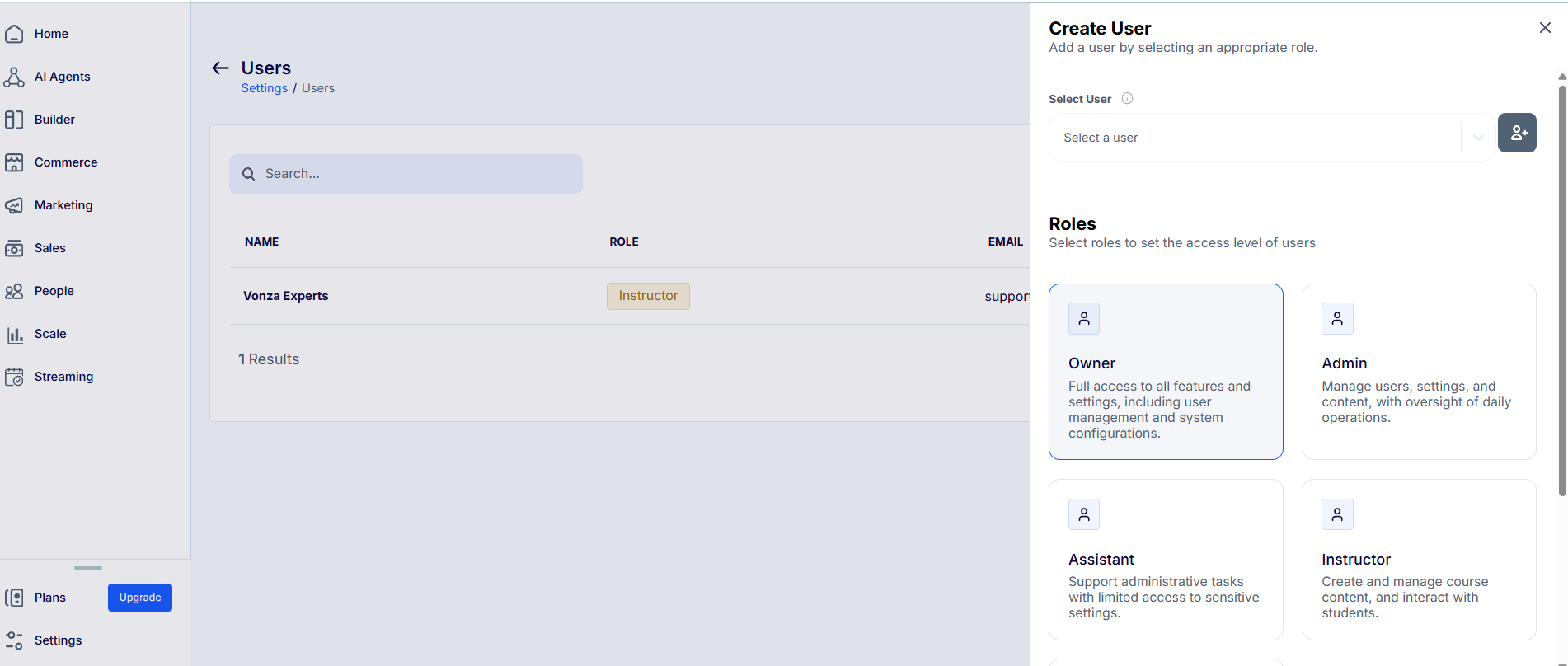Viewport: 1568px width, 666px height.
Task: Click the Streaming calendar icon
Action: click(x=14, y=377)
